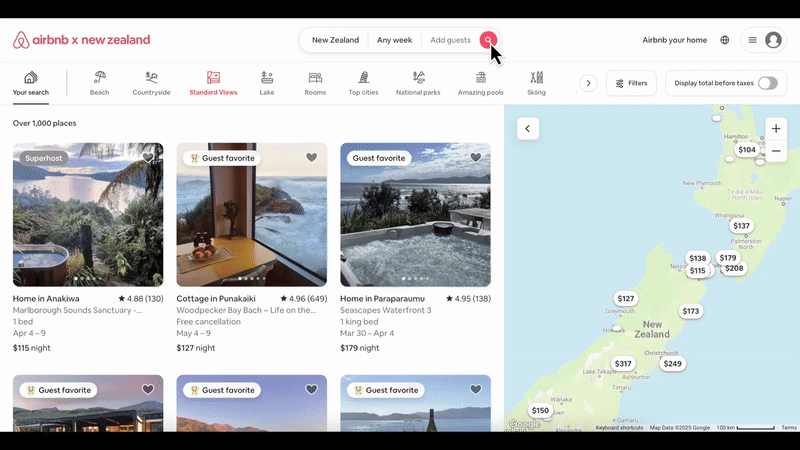
Task: Select the Amazing pools category icon
Action: tap(481, 77)
